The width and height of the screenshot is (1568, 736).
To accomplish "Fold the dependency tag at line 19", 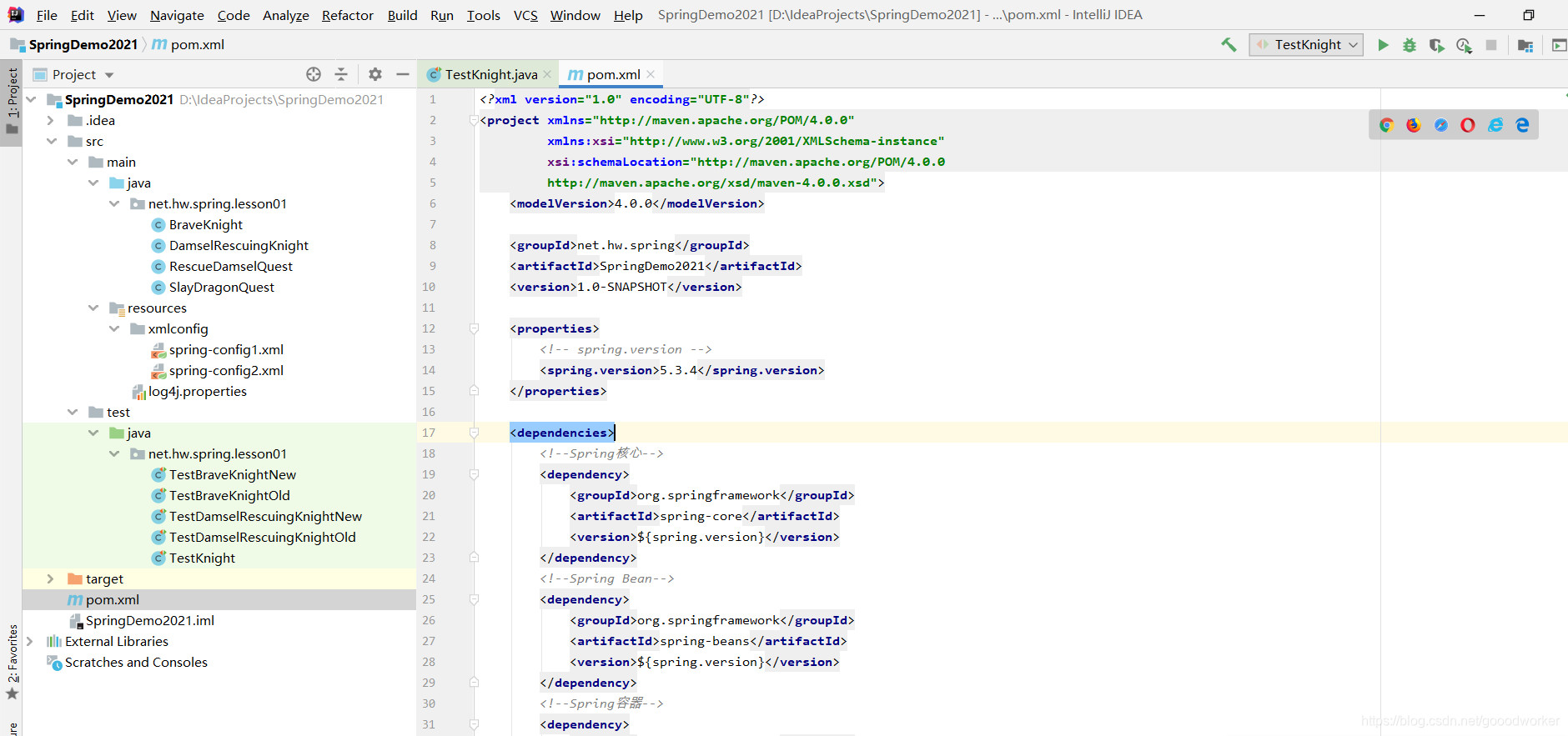I will (474, 474).
